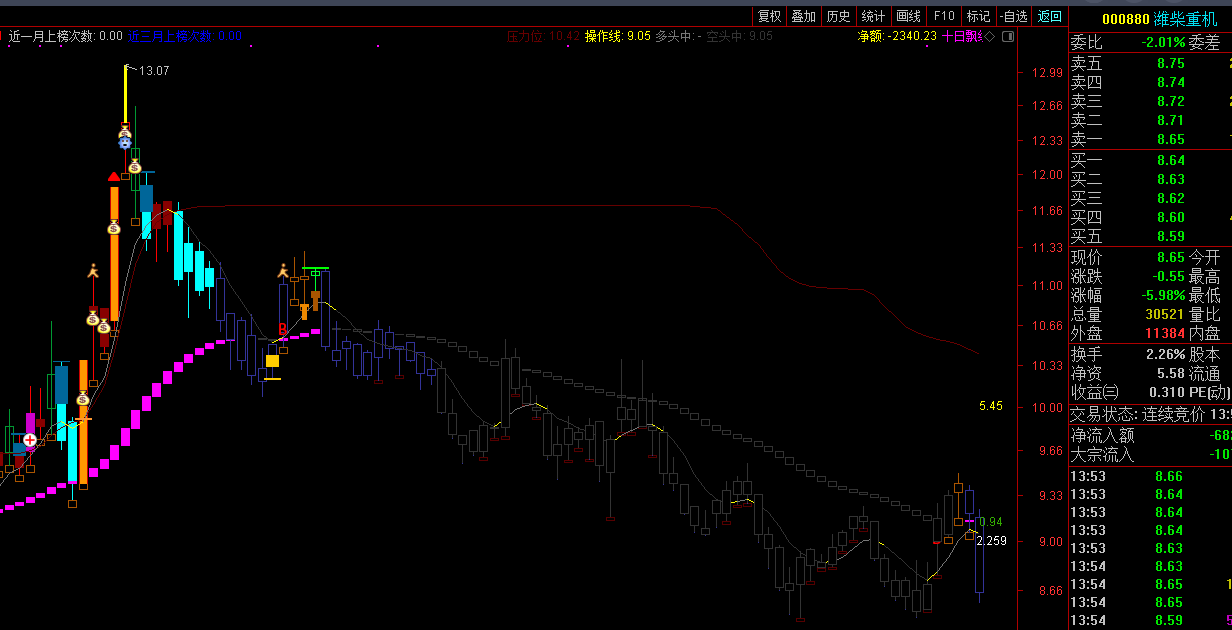The width and height of the screenshot is (1232, 630).
Task: Click the money bag on the green candle beside the peak
Action: [135, 166]
